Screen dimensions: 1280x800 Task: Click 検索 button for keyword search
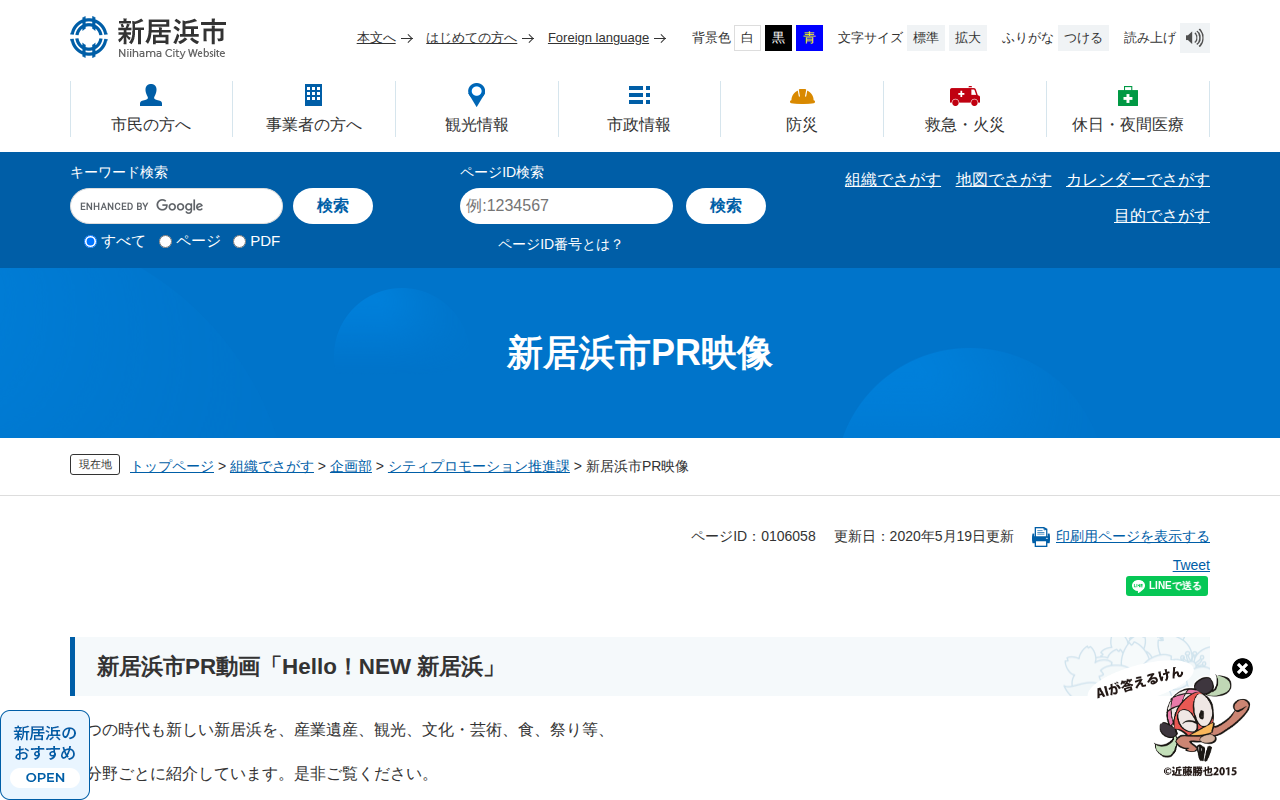(333, 206)
